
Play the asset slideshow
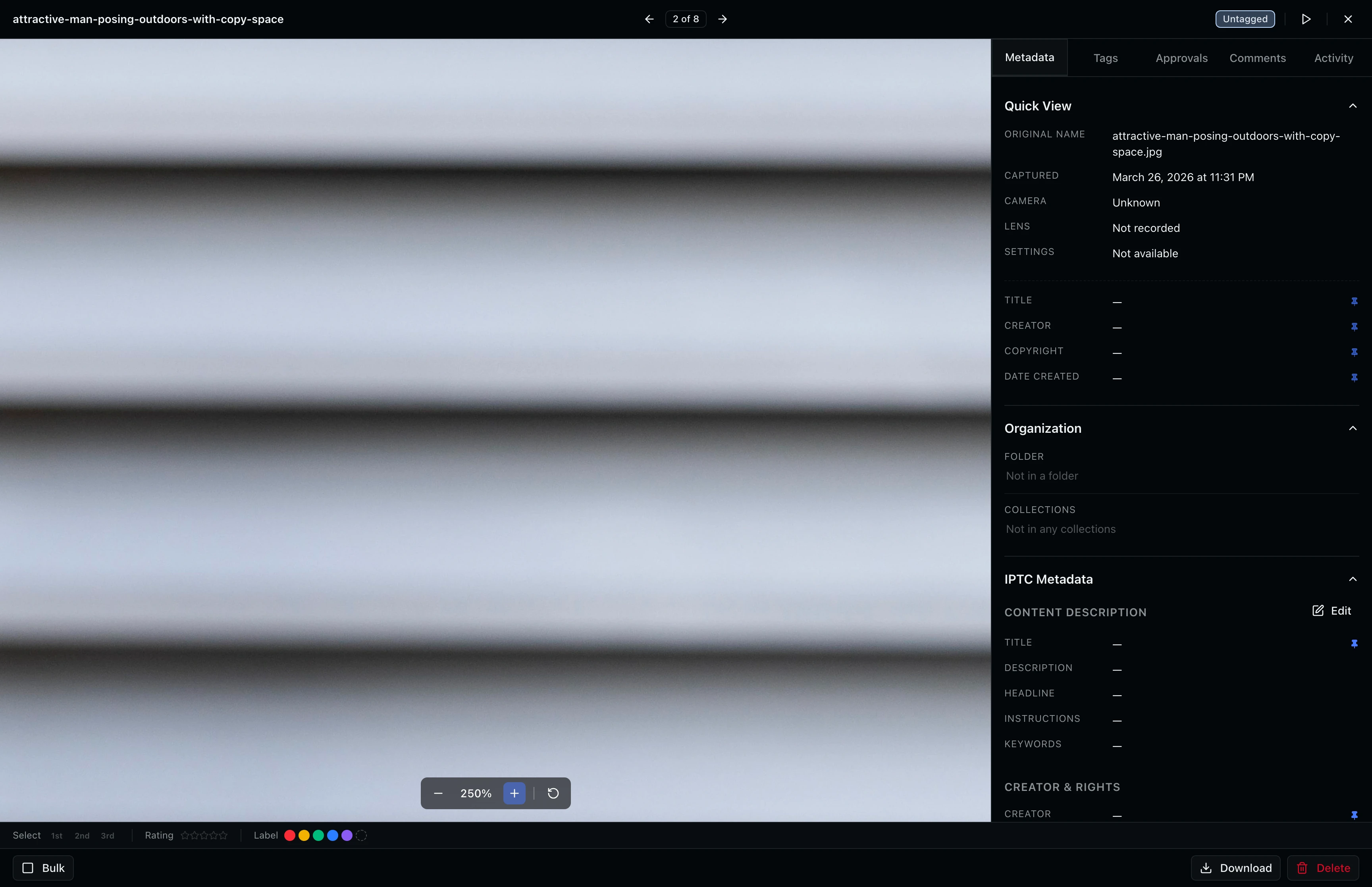[x=1305, y=18]
